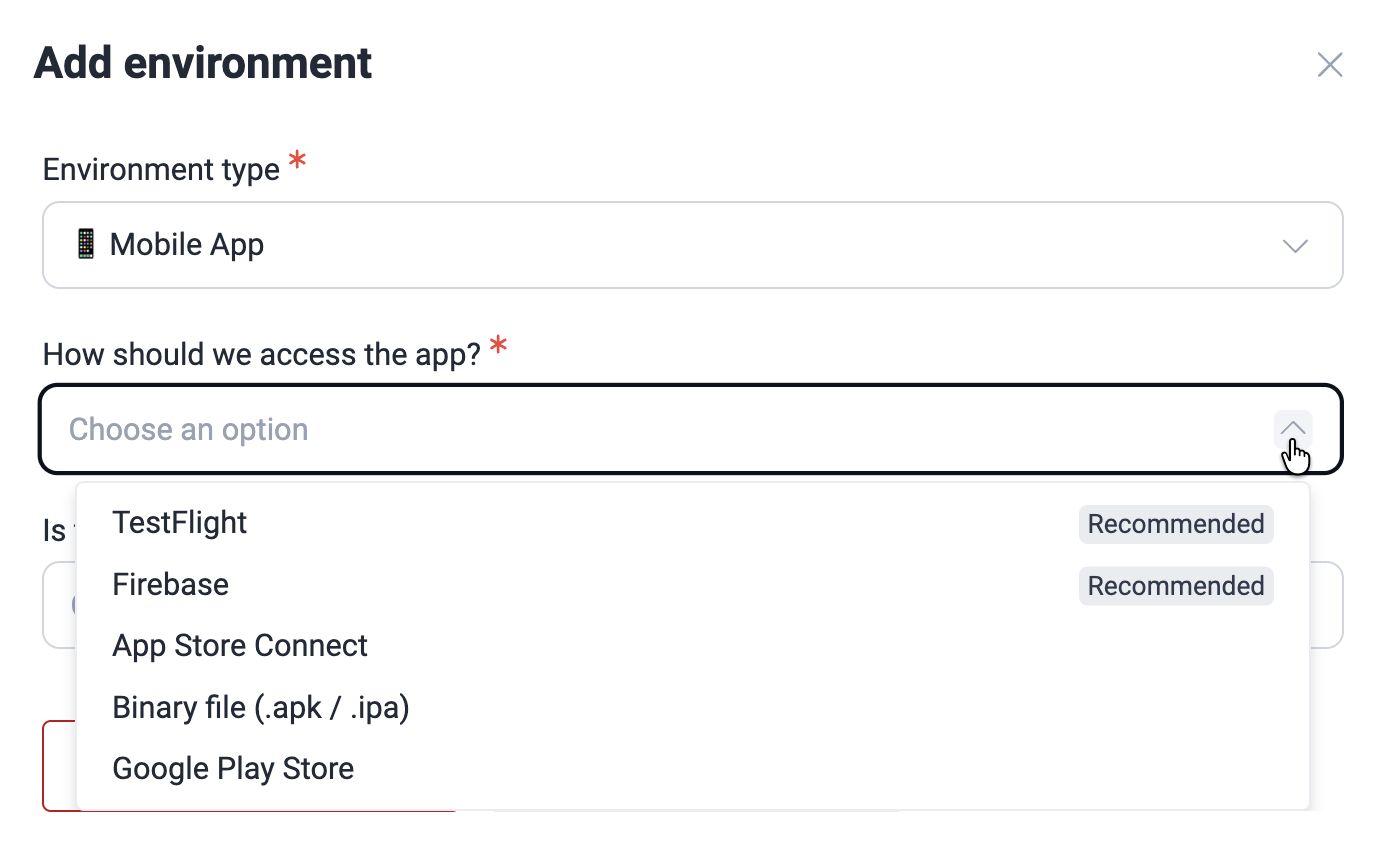Viewport: 1384px width, 848px height.
Task: Choose App Store Connect option
Action: (240, 645)
